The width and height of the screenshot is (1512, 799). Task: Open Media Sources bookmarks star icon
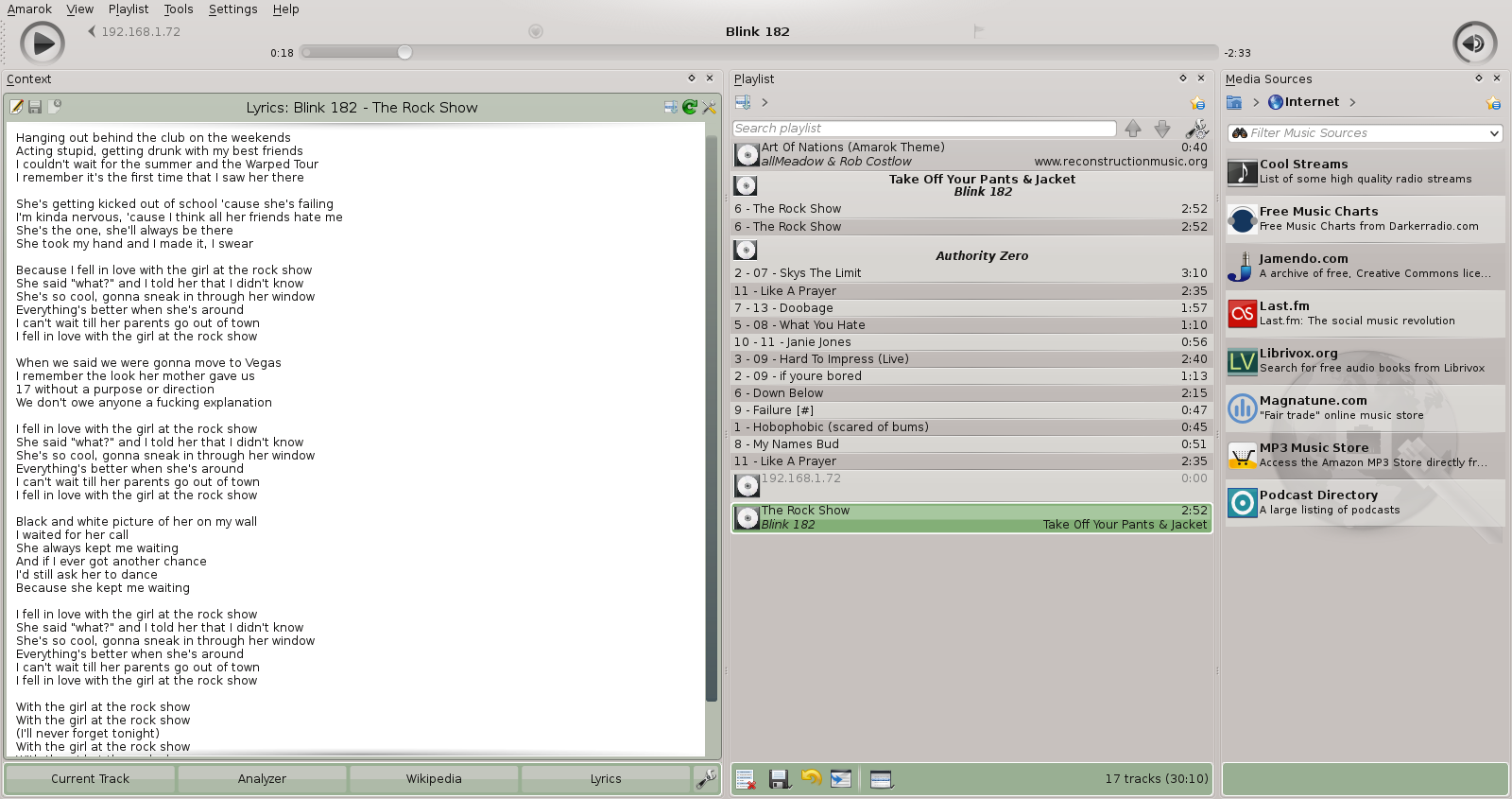point(1493,103)
